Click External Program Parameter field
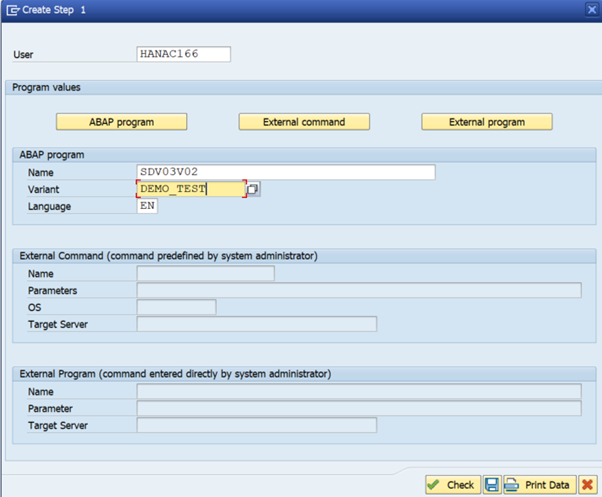602x497 pixels. tap(359, 408)
